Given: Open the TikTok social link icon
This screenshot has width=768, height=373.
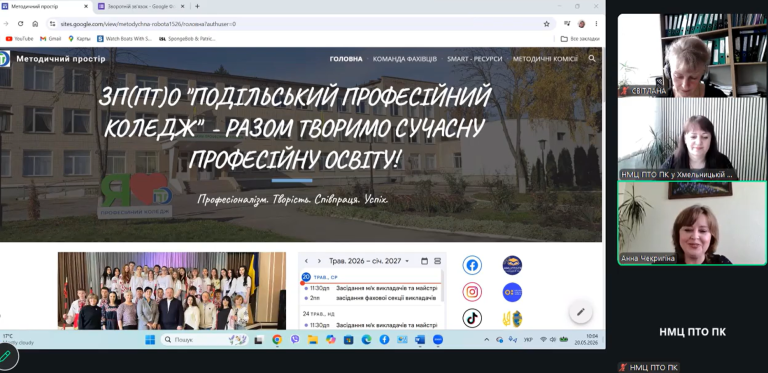Looking at the screenshot, I should (x=472, y=318).
